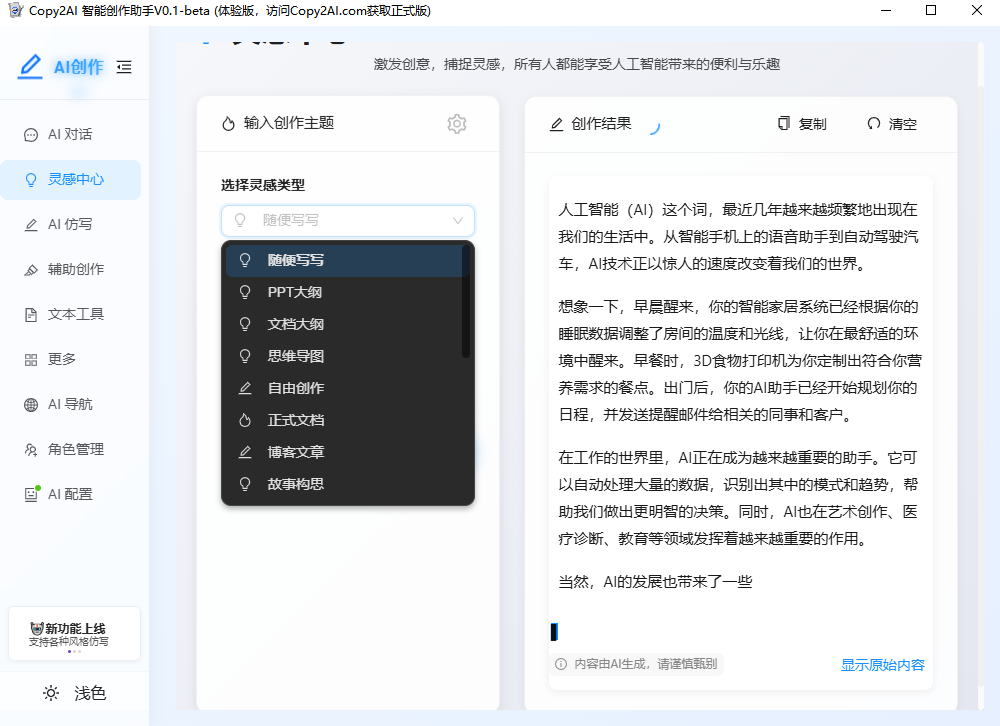Open AI 对话 from the sidebar

click(70, 134)
